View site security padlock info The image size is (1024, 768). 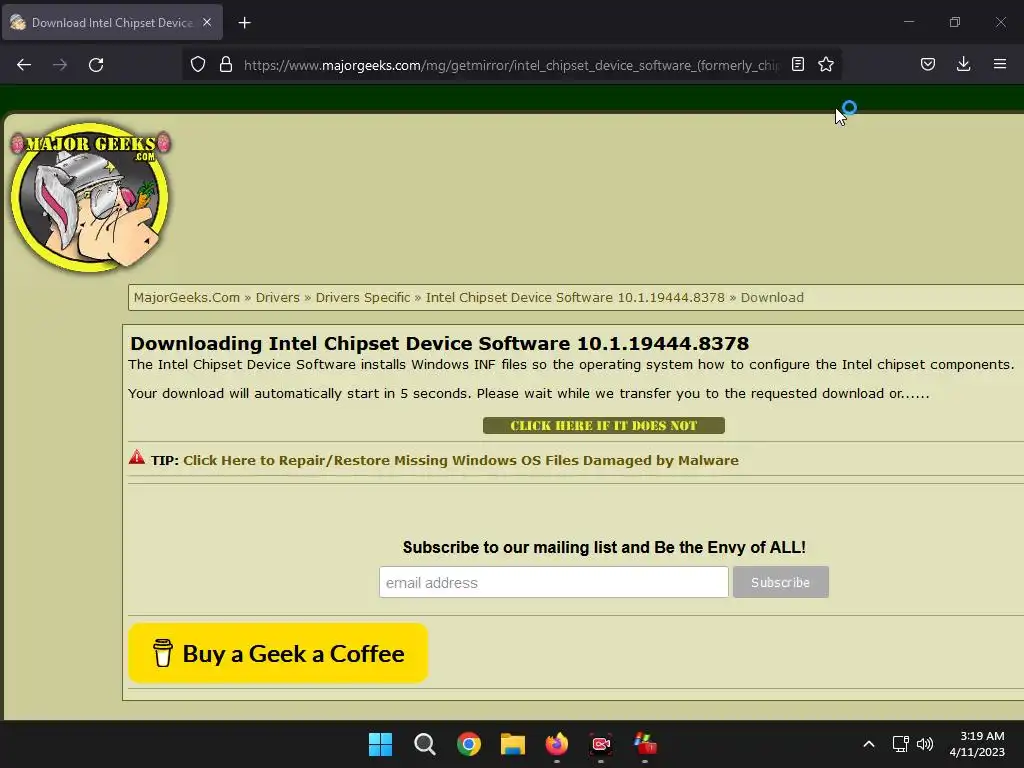[226, 65]
